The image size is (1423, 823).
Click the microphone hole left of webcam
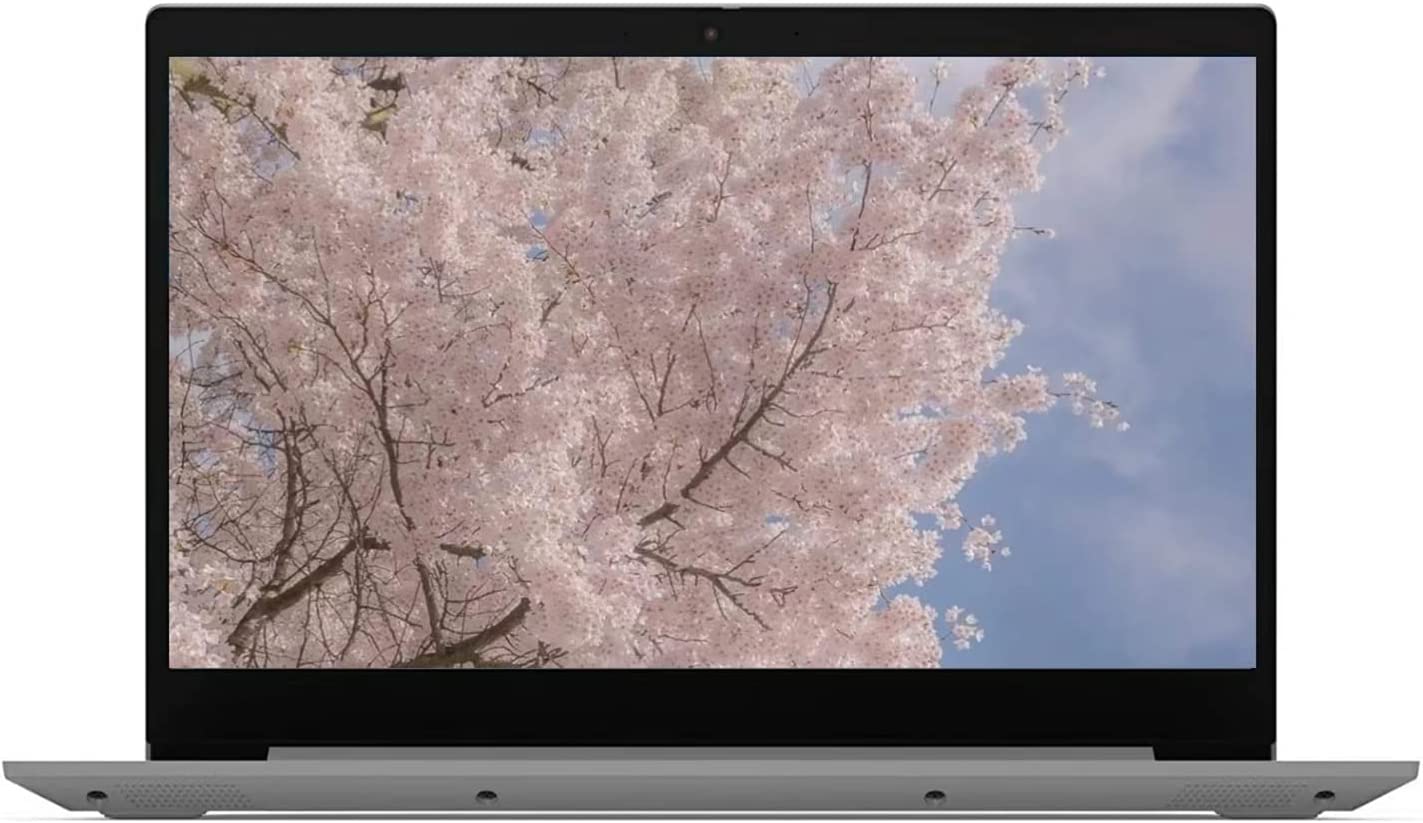[626, 34]
